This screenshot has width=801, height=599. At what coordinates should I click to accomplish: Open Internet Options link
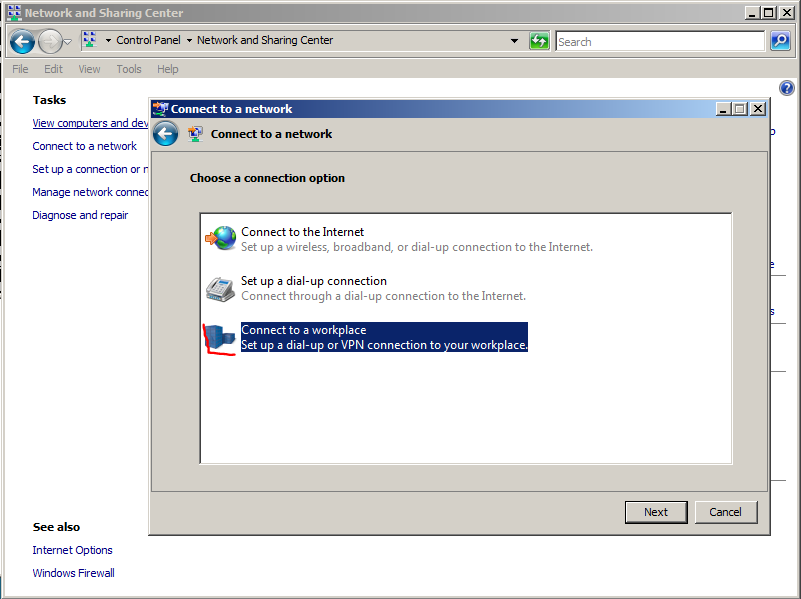tap(73, 550)
